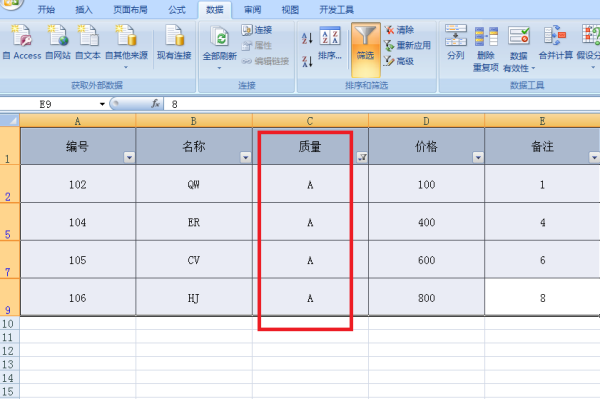Click 删除重复项 remove duplicates
The width and height of the screenshot is (600, 399).
(x=486, y=49)
